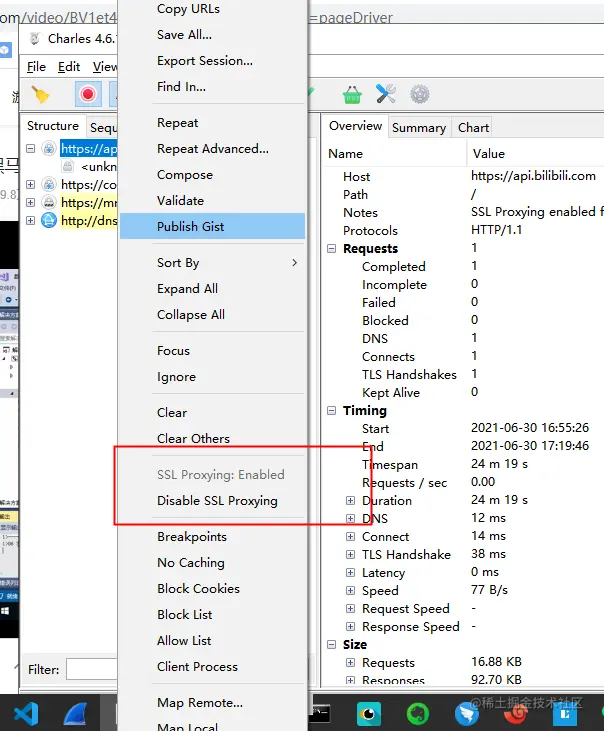This screenshot has height=731, width=604.
Task: Expand the Requests row under Size
Action: point(350,662)
